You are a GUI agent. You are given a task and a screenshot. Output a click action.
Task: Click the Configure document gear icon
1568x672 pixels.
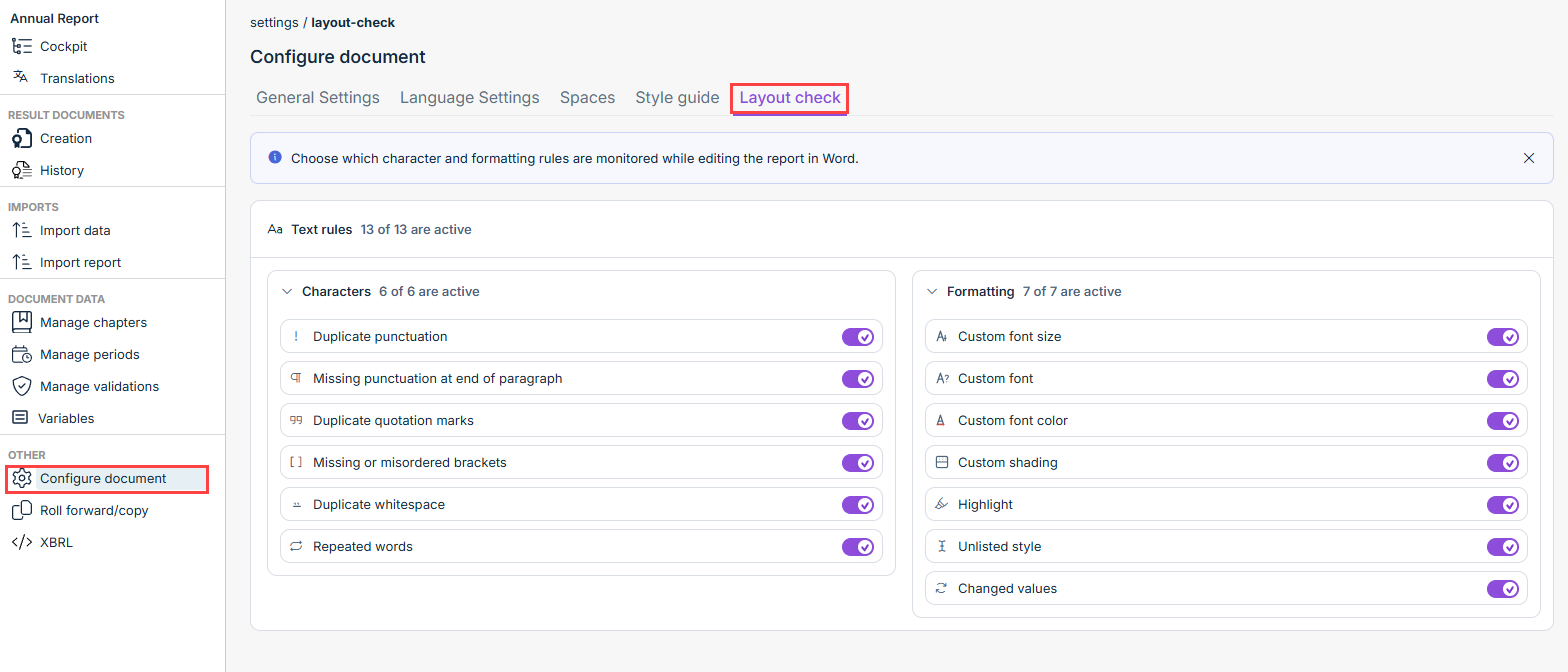tap(21, 478)
